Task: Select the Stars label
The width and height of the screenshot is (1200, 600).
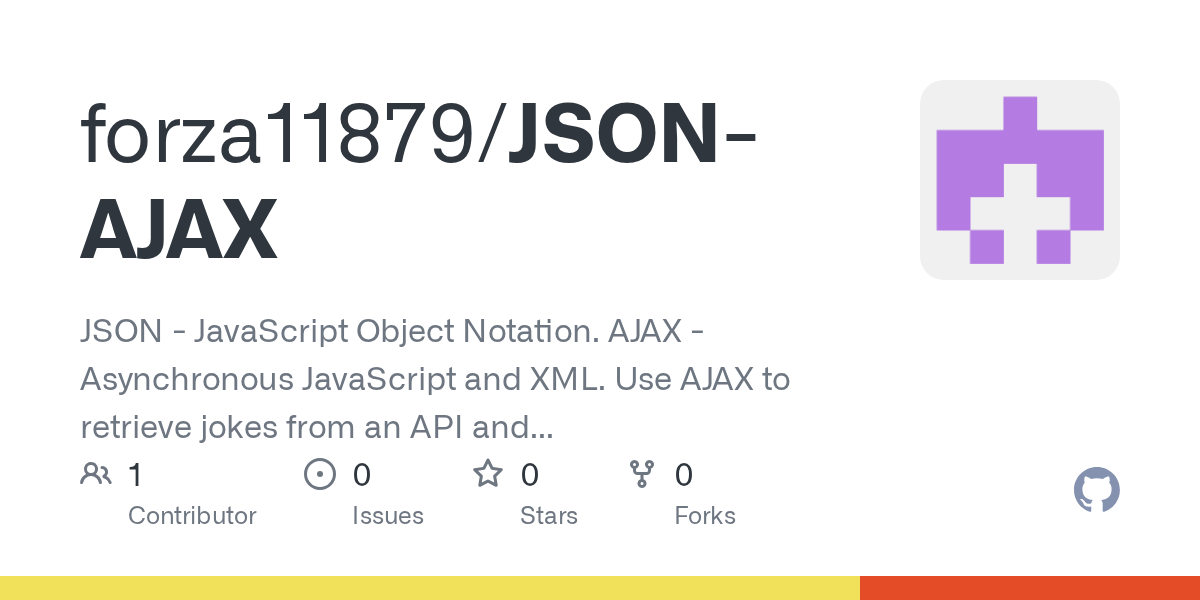Action: pyautogui.click(x=549, y=516)
